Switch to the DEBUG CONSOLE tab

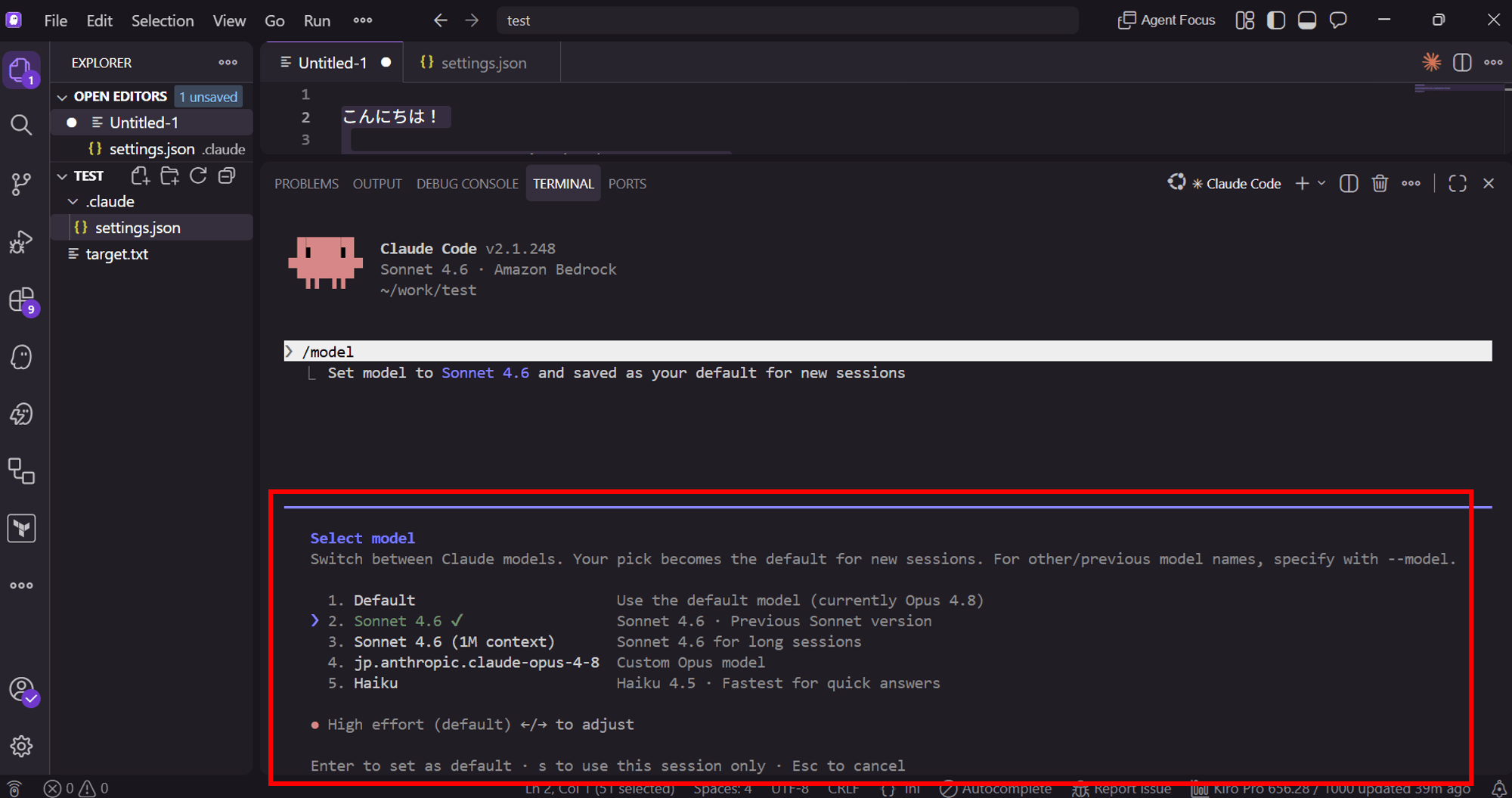(467, 184)
